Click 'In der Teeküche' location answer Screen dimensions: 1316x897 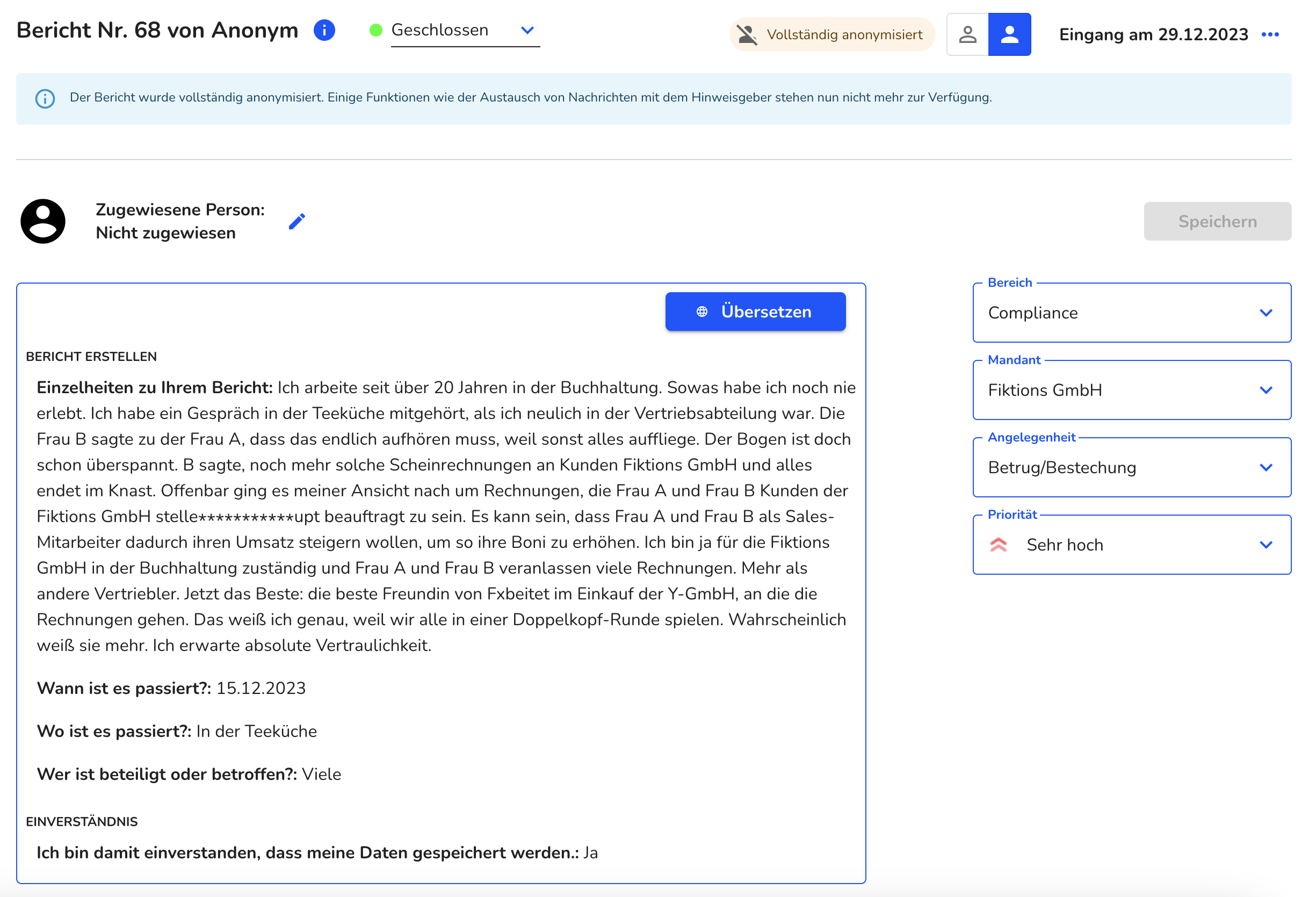coord(257,732)
